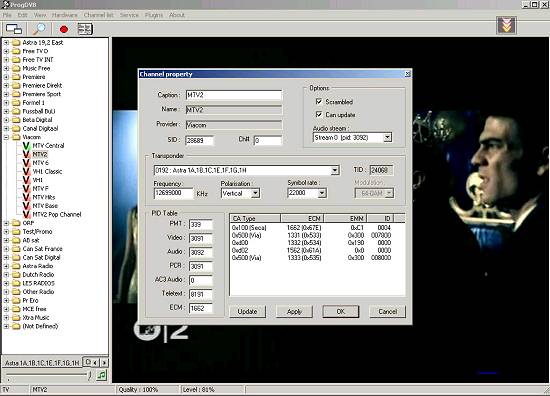
Task: Select the VH1 channel entry
Action: coord(38,180)
